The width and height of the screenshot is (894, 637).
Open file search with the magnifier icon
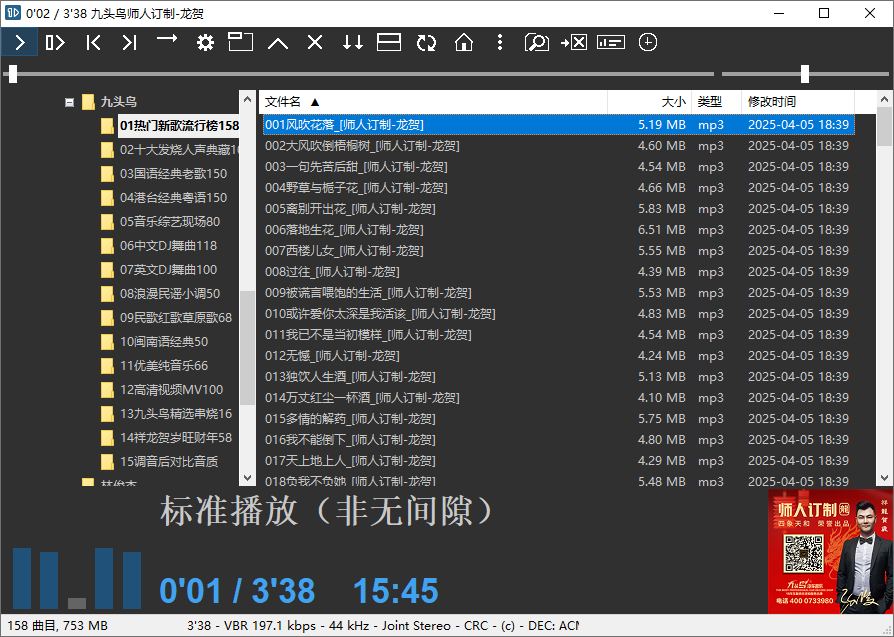coord(537,42)
